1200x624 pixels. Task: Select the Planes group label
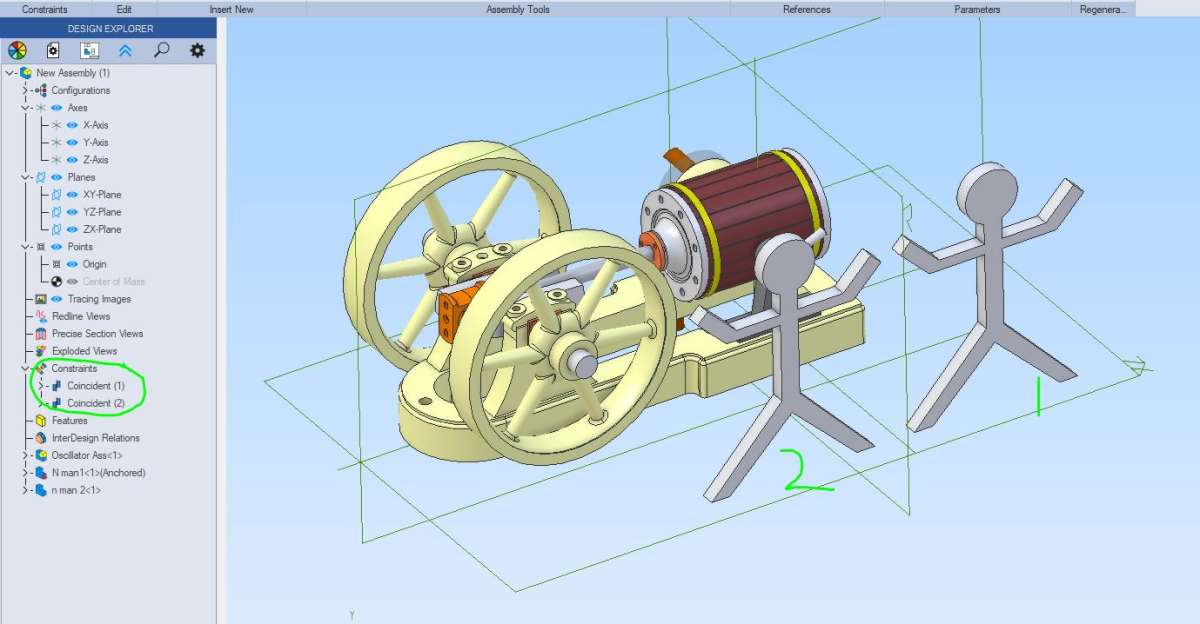click(81, 177)
